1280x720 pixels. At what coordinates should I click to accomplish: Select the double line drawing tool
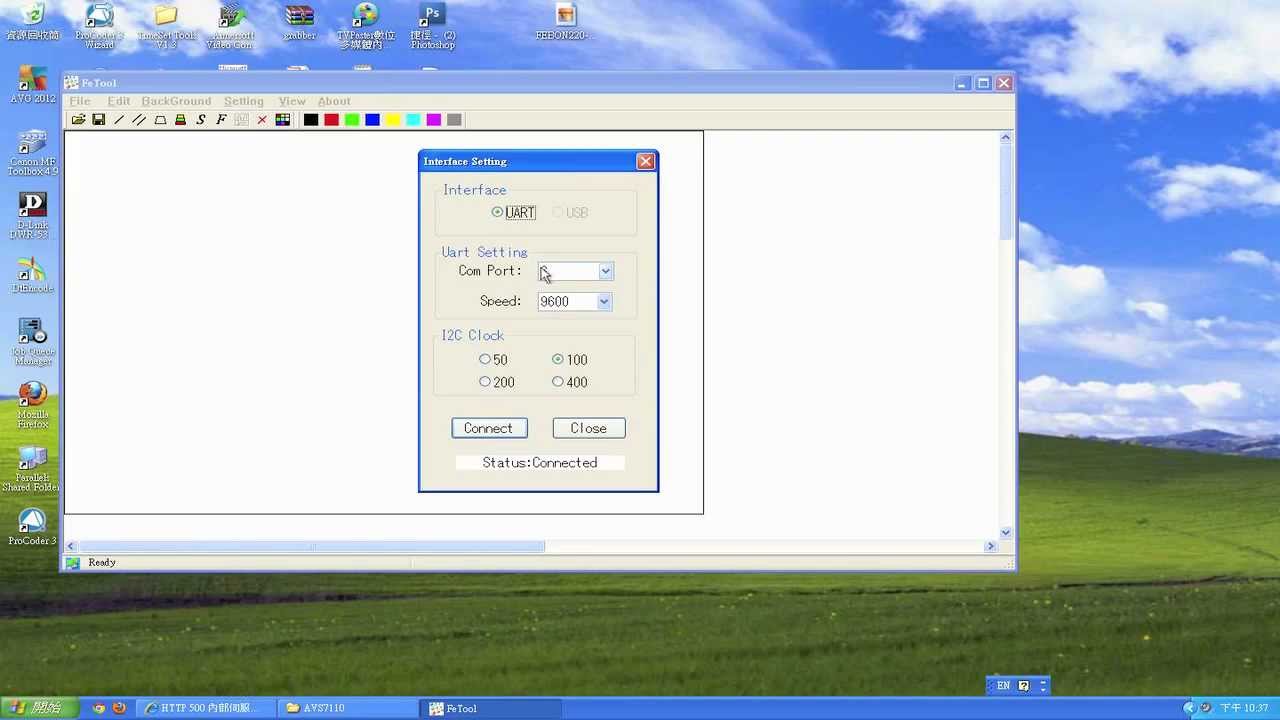[x=139, y=120]
